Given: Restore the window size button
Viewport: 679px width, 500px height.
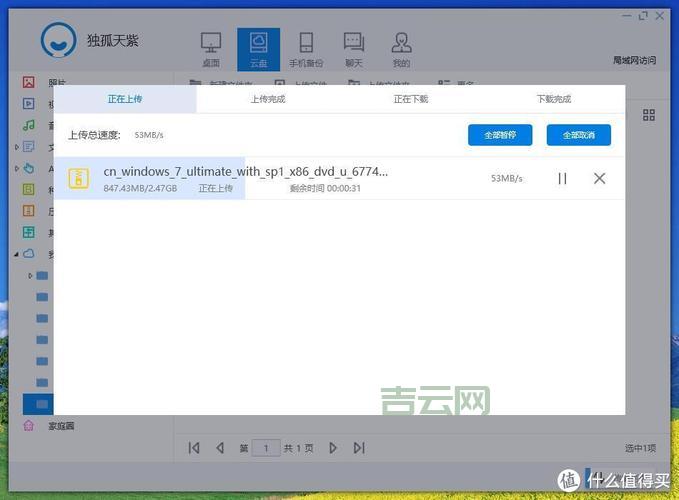Looking at the screenshot, I should click(x=643, y=16).
